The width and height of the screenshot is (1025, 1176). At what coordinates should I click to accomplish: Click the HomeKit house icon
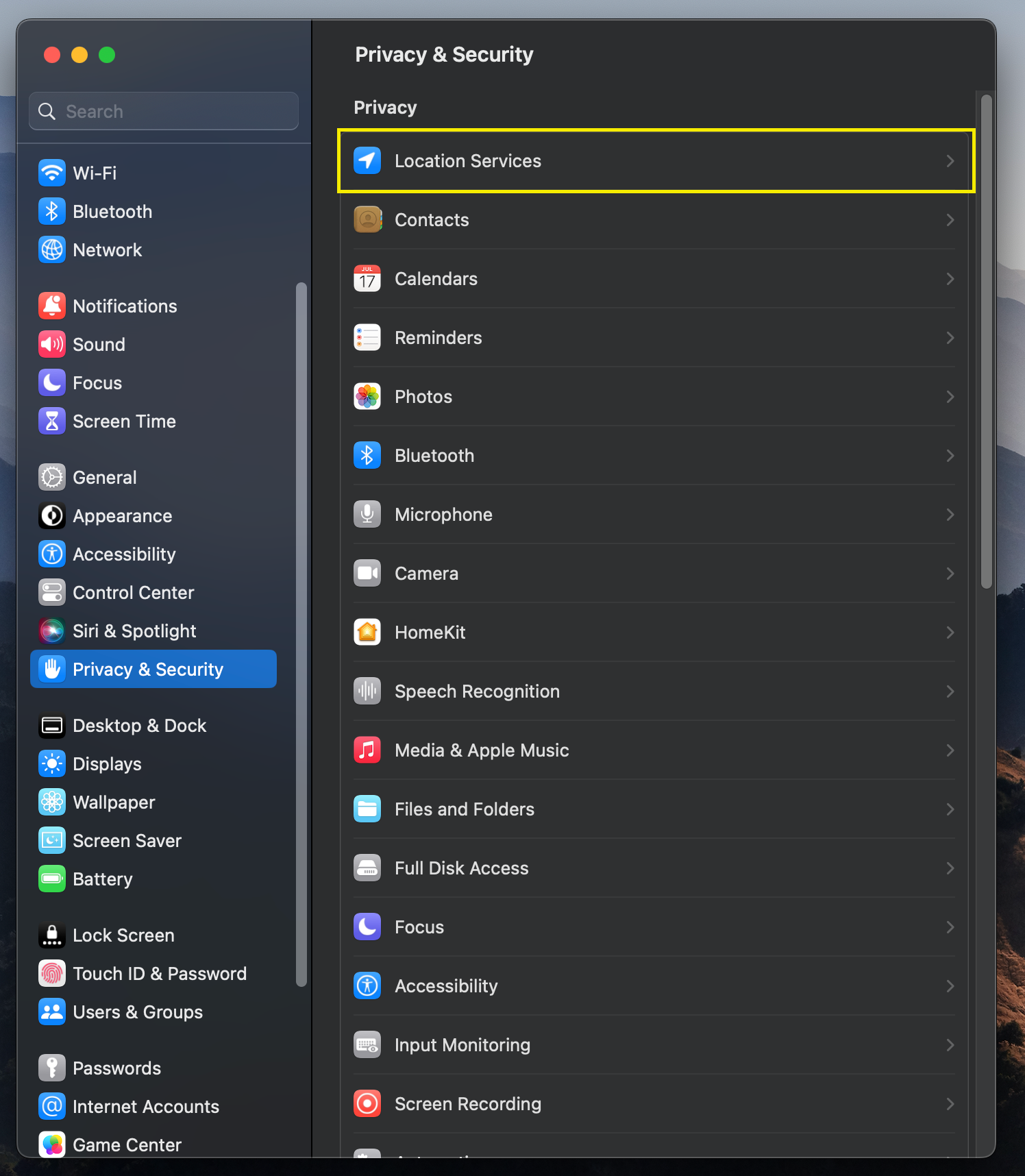pyautogui.click(x=367, y=632)
